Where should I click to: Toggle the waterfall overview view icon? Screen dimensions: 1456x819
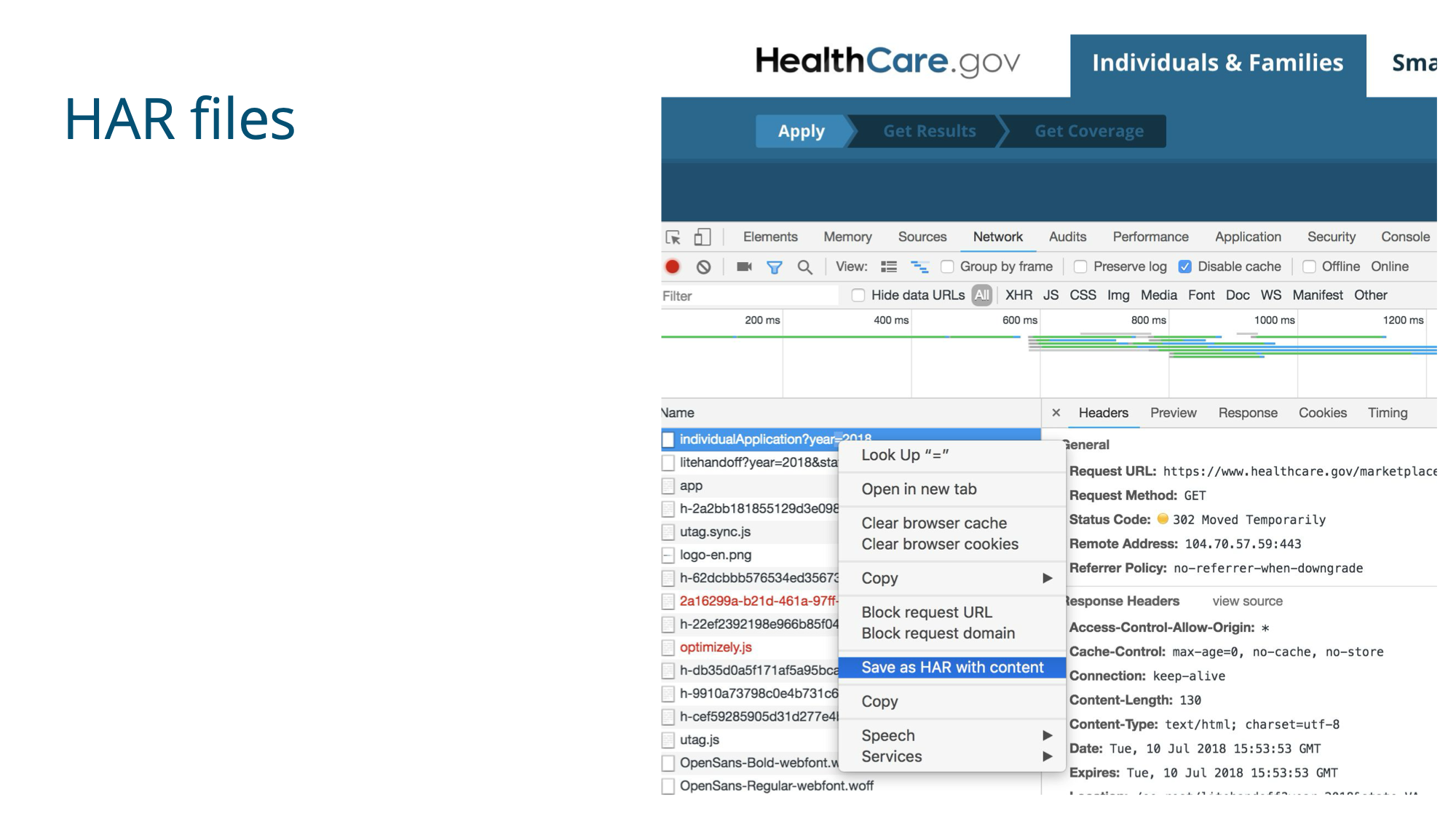click(919, 267)
